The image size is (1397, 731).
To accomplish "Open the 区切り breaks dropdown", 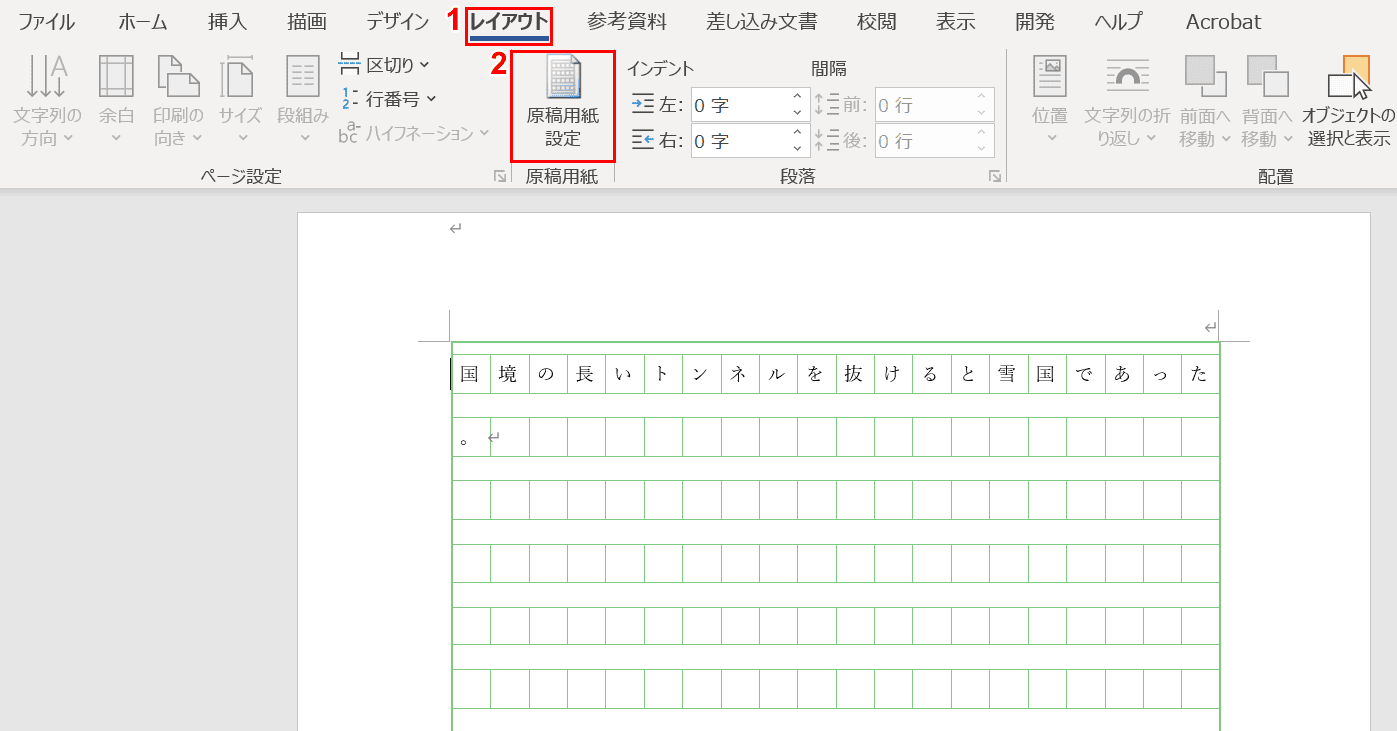I will [x=384, y=65].
